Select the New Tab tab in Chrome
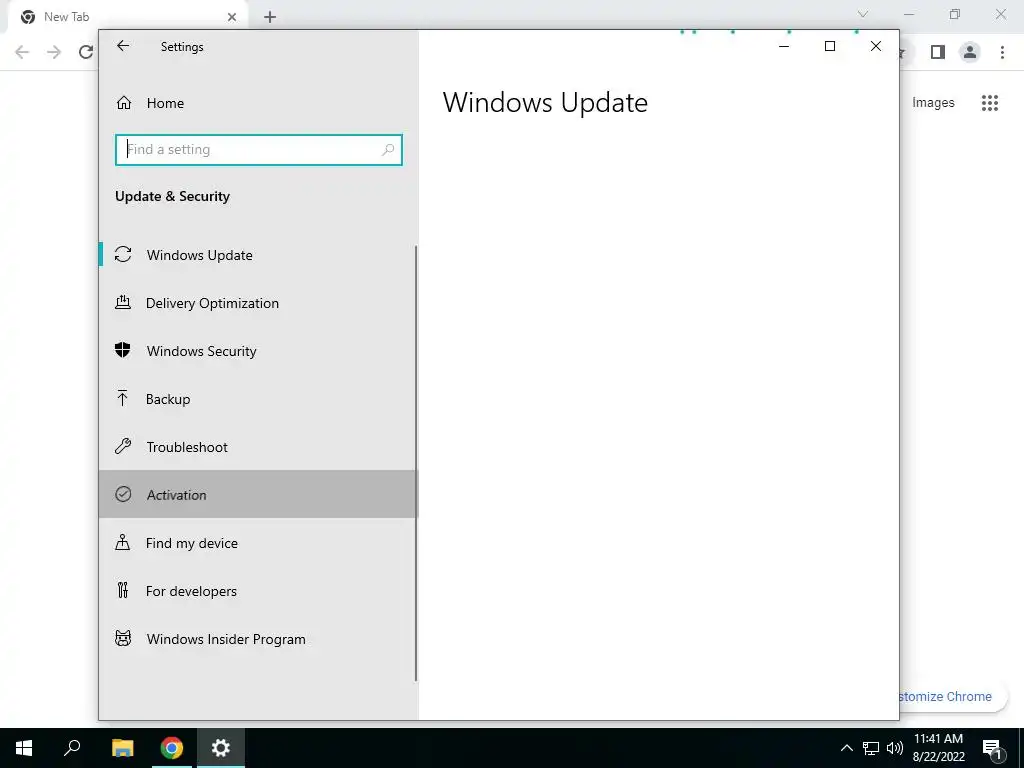 click(127, 17)
